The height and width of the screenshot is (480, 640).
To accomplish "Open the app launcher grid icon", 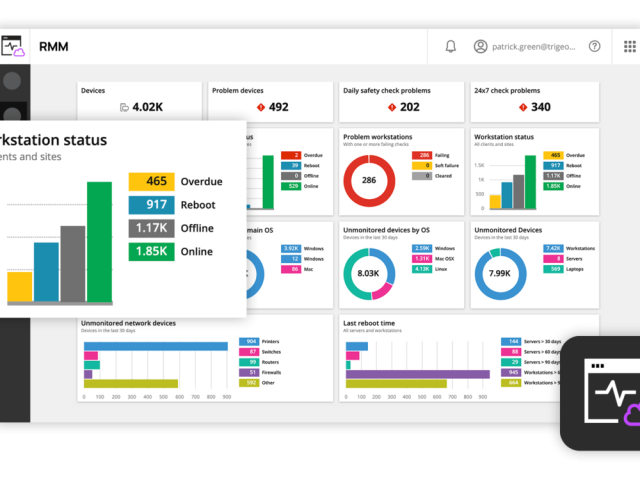I will [x=630, y=46].
